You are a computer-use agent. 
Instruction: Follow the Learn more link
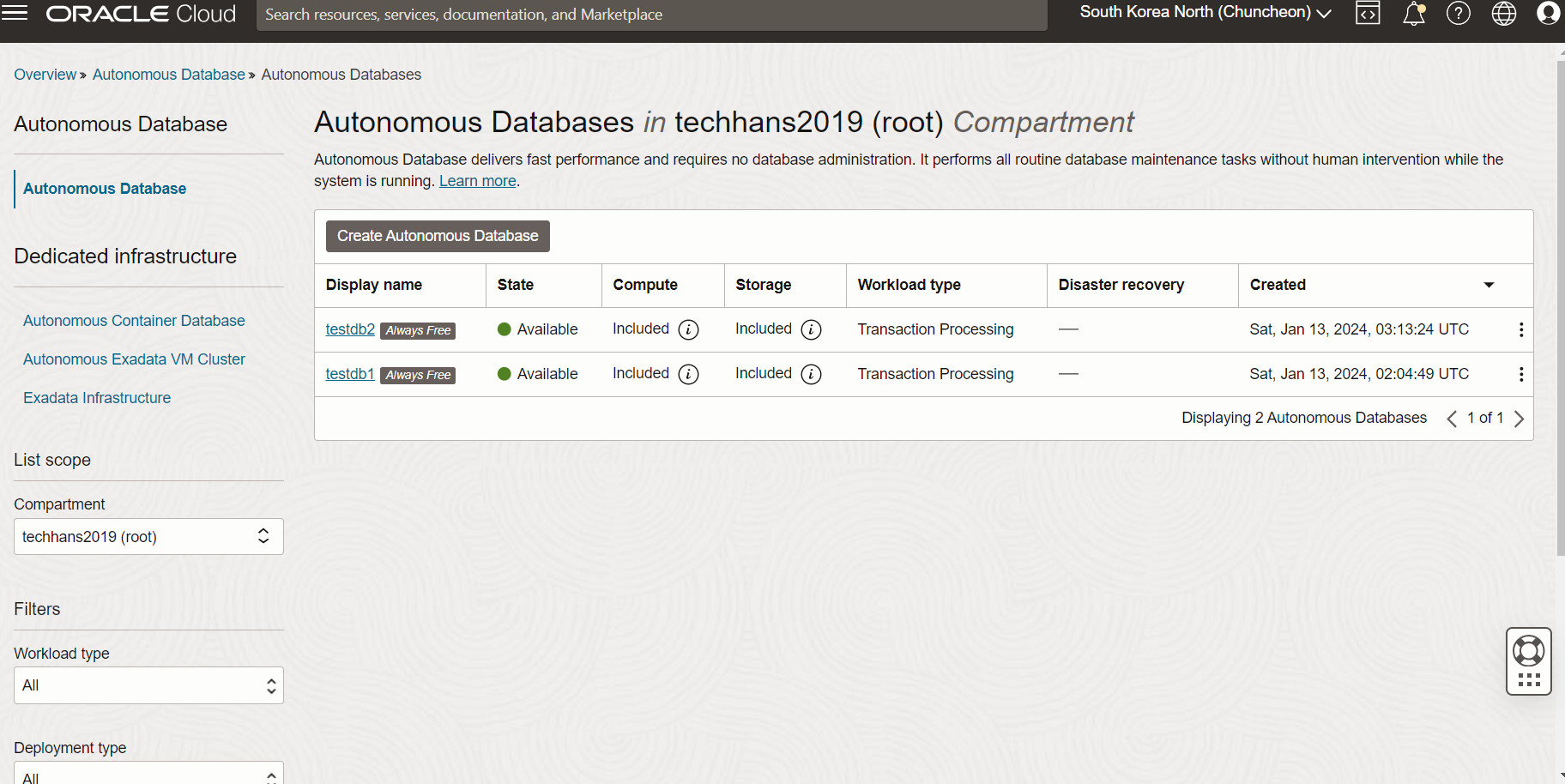(x=478, y=181)
